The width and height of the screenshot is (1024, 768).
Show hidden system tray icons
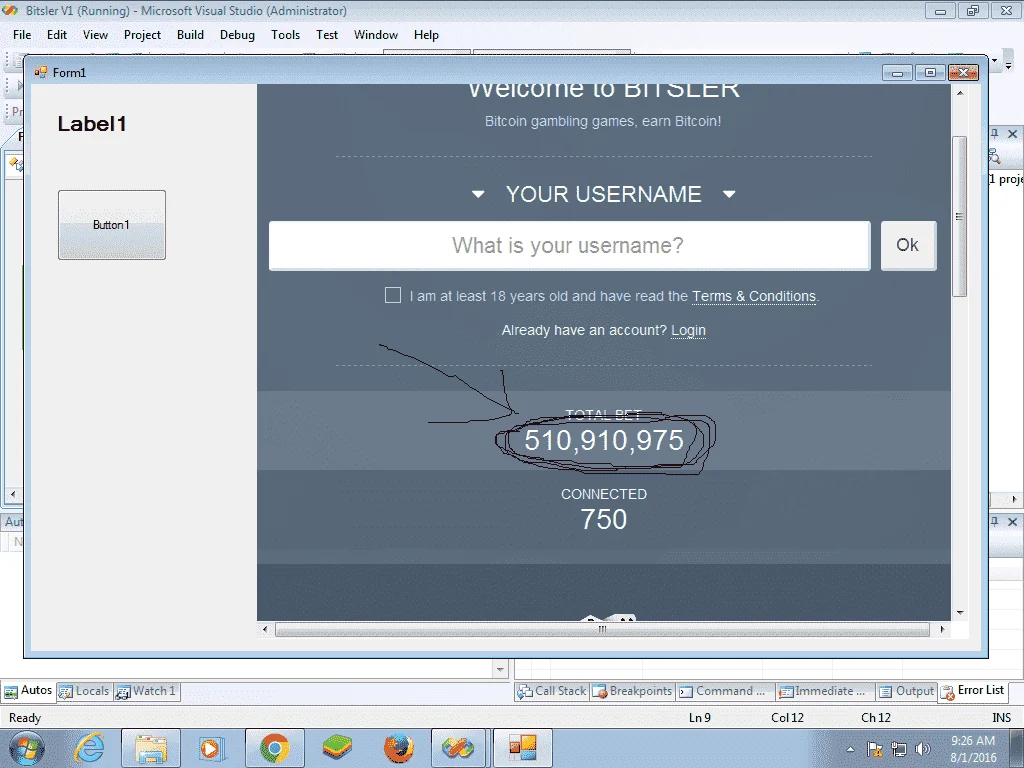coord(850,749)
